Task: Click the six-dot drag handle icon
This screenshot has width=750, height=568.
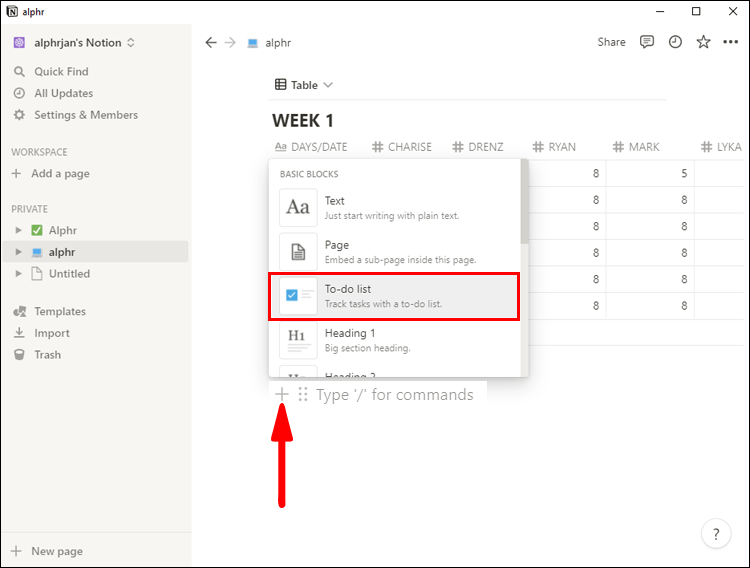Action: tap(303, 395)
